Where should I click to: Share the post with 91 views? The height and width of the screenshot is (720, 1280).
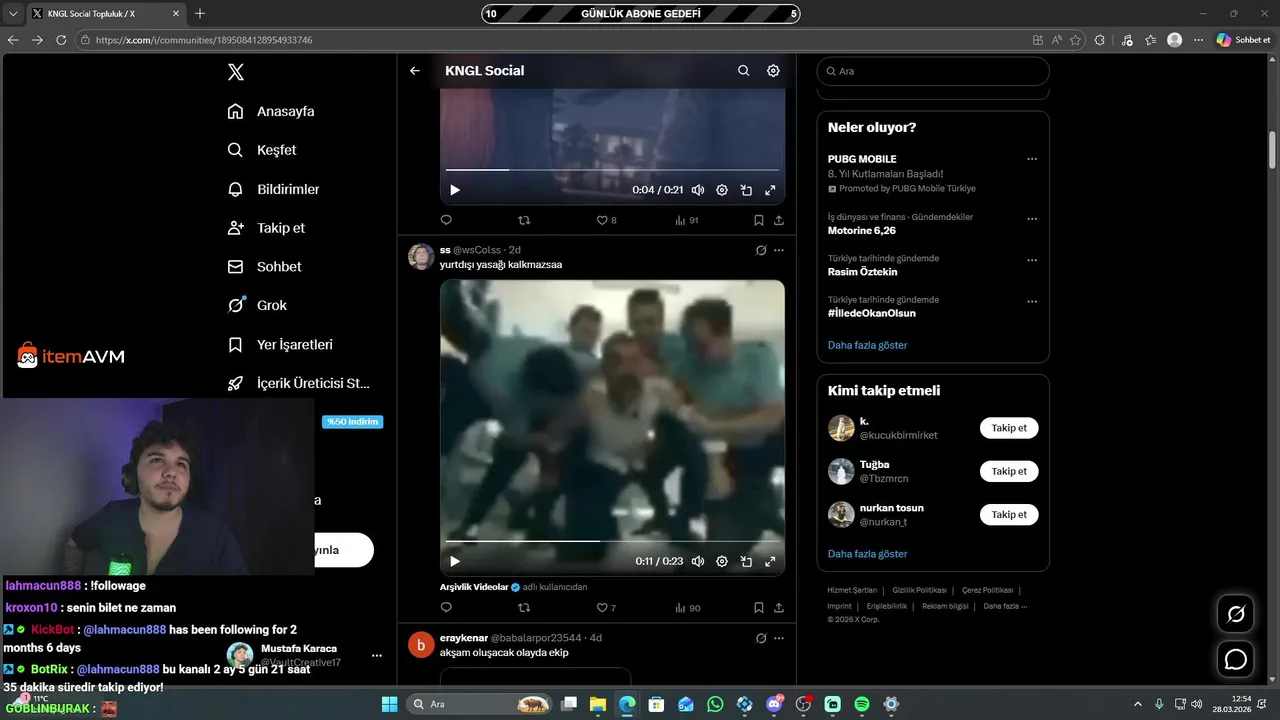779,220
